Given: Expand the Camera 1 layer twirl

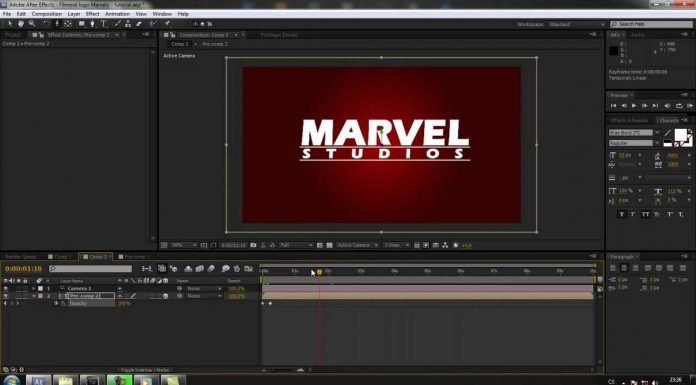Looking at the screenshot, I should tap(34, 289).
